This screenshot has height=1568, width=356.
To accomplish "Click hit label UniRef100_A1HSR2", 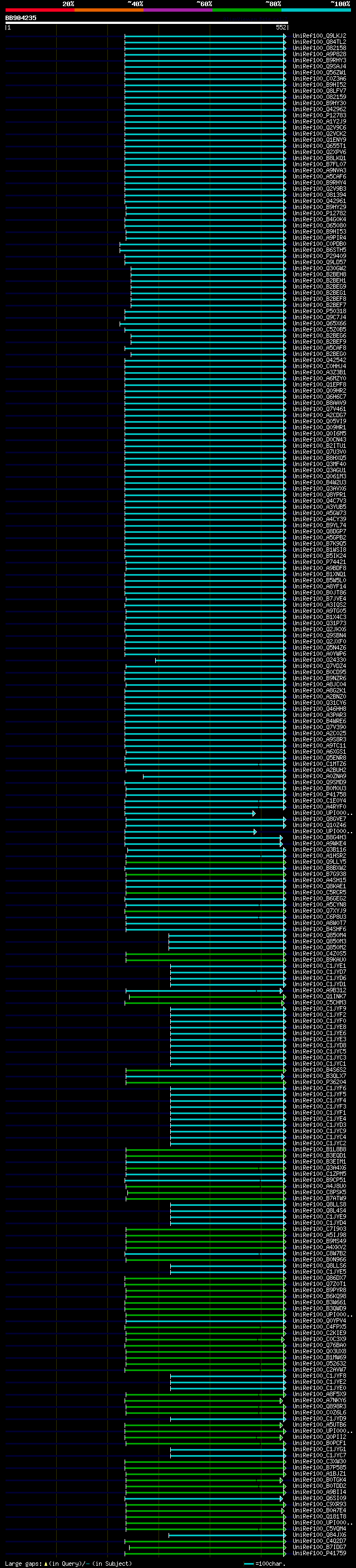I will (319, 856).
